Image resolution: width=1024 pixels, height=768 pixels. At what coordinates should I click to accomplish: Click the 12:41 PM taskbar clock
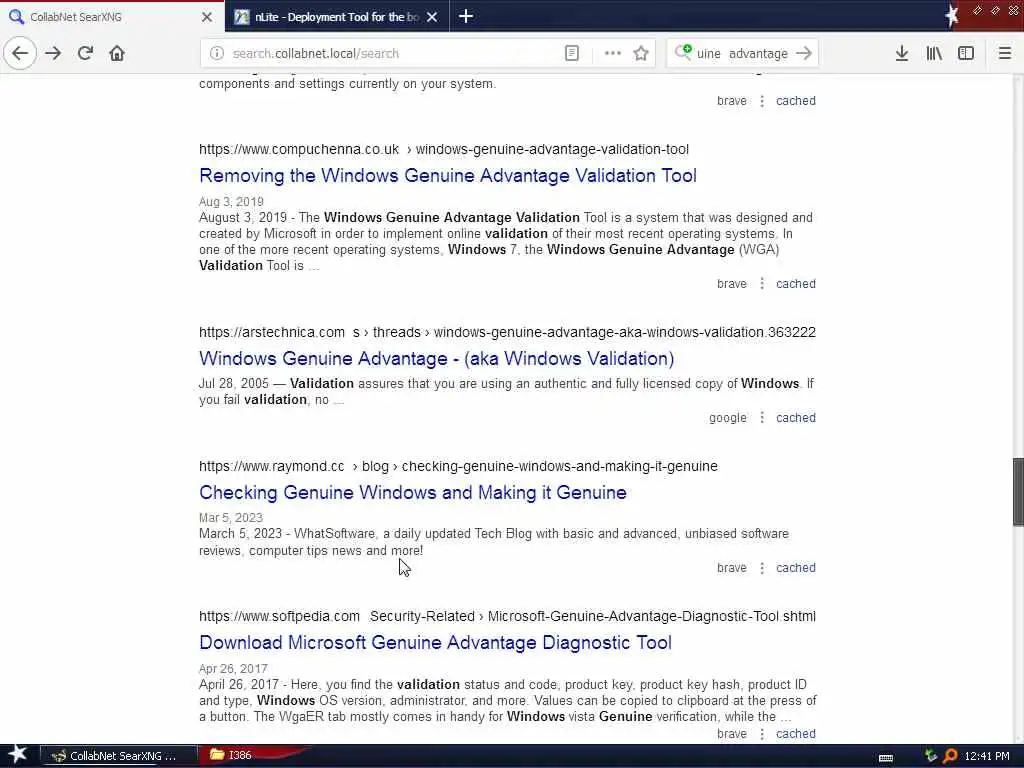click(987, 756)
